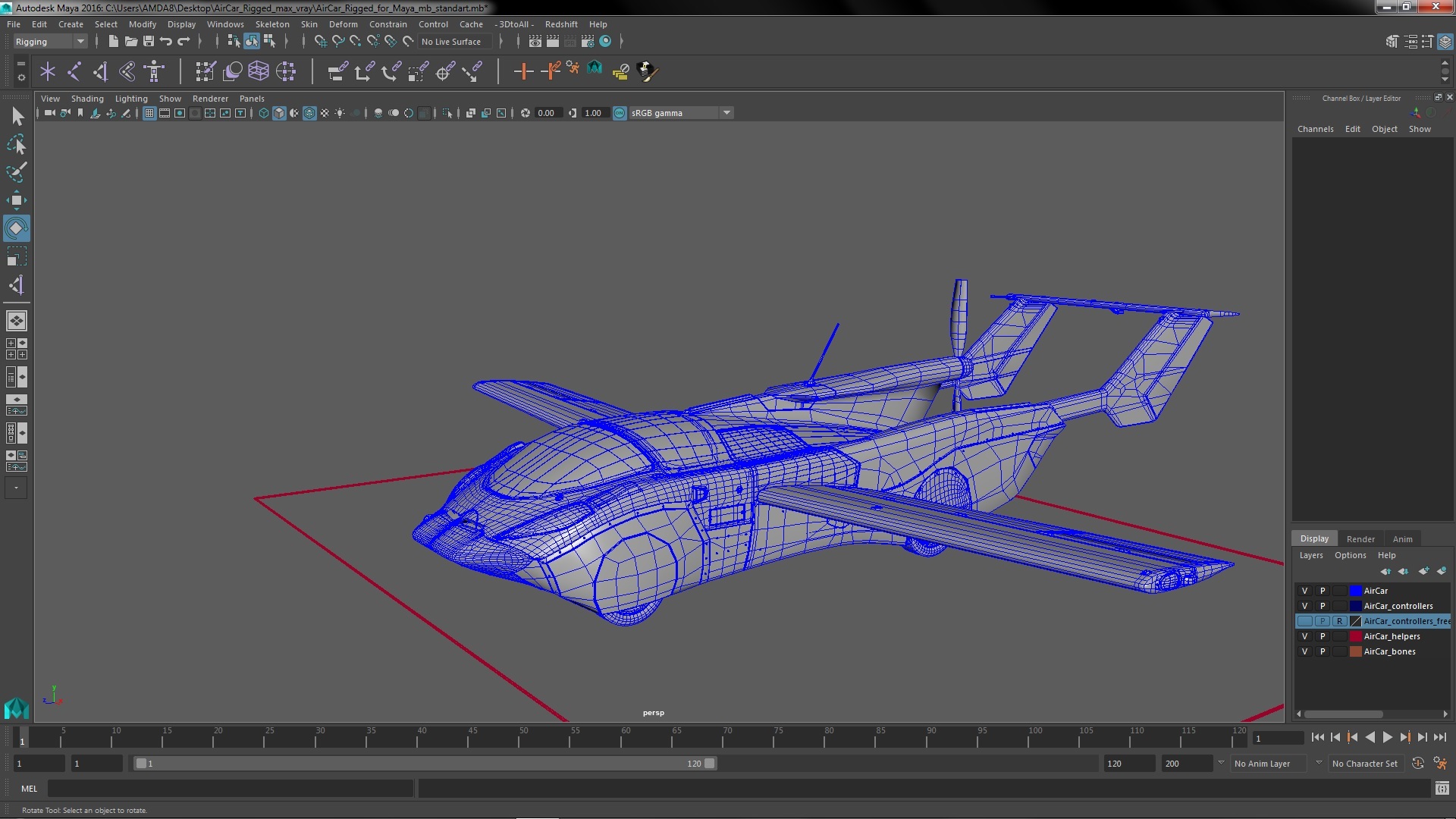The width and height of the screenshot is (1456, 819).
Task: Open the No Live Surface field
Action: [455, 42]
